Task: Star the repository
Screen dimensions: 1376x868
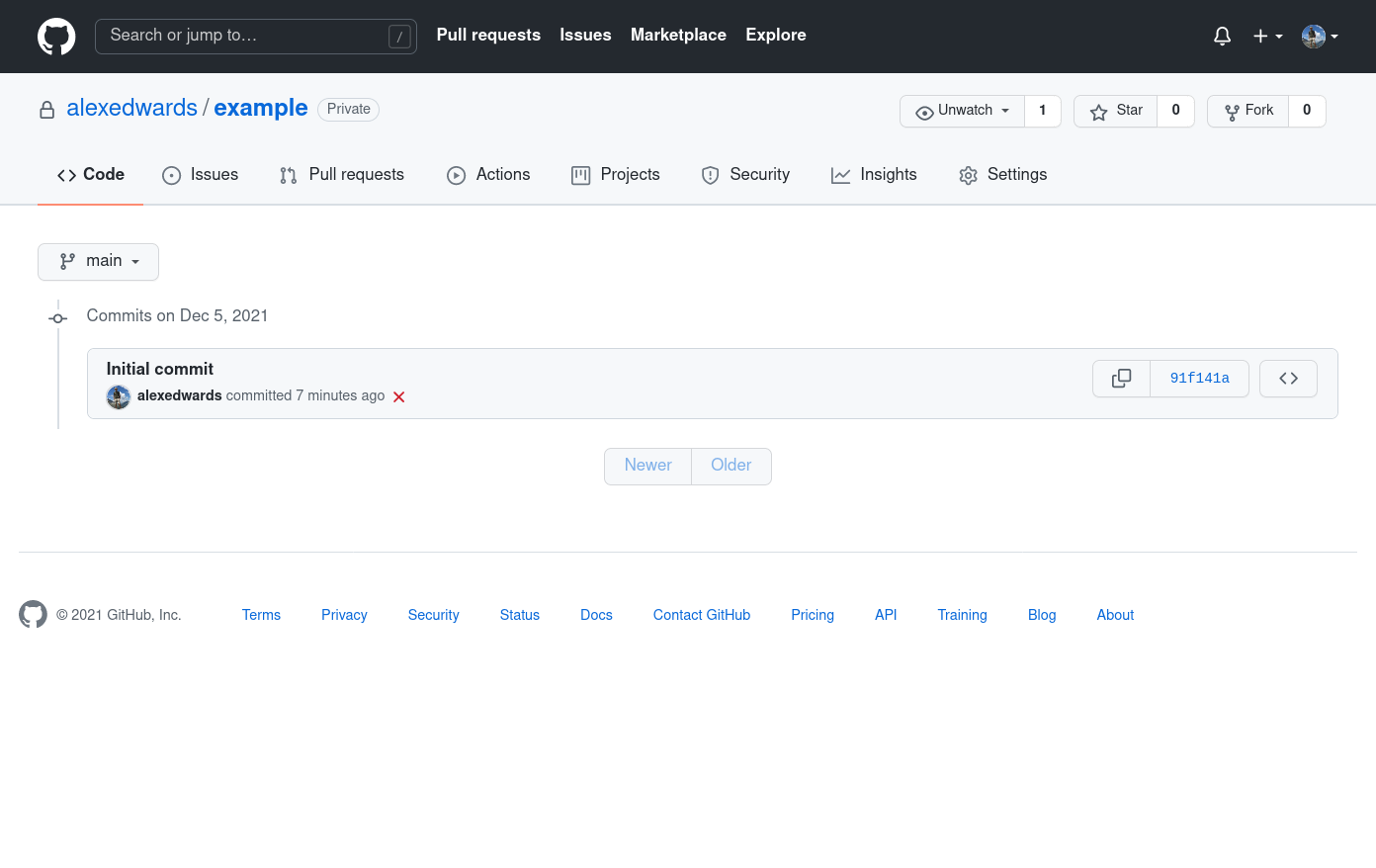Action: 1115,111
